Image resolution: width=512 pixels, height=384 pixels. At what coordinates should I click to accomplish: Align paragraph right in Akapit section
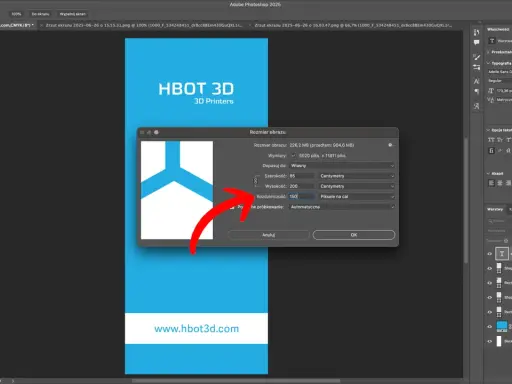click(508, 183)
